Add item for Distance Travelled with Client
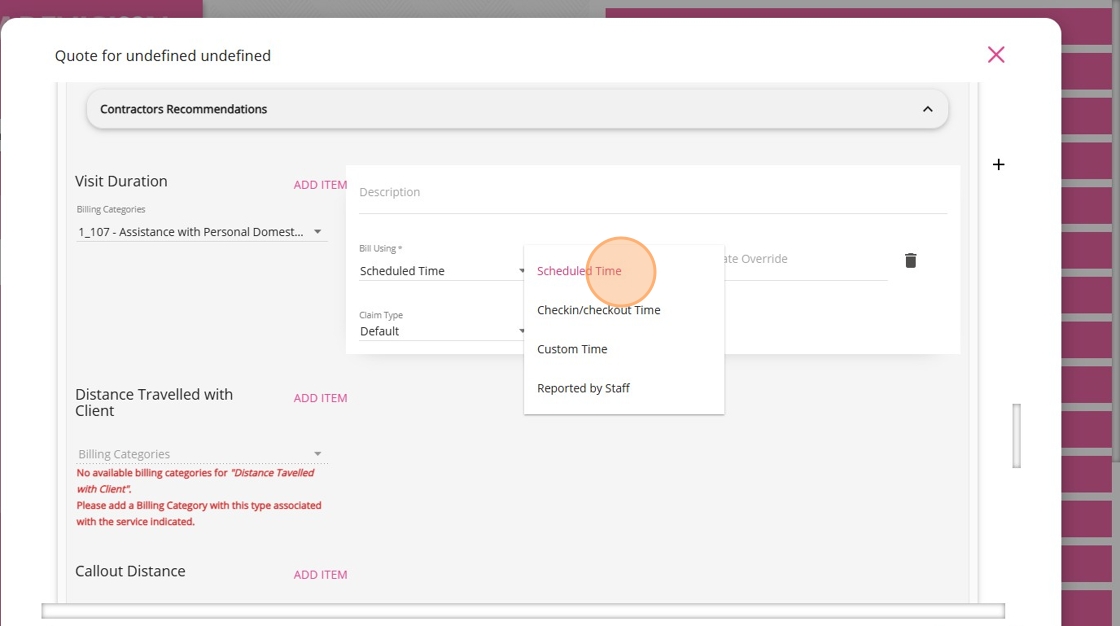The image size is (1120, 626). point(320,398)
